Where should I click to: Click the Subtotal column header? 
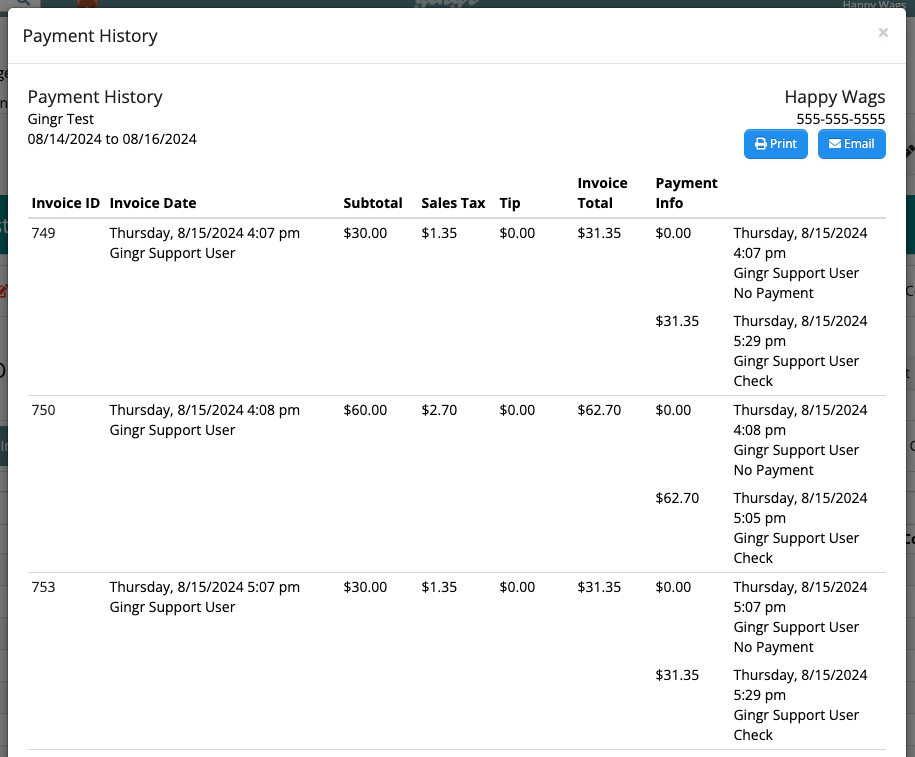373,203
